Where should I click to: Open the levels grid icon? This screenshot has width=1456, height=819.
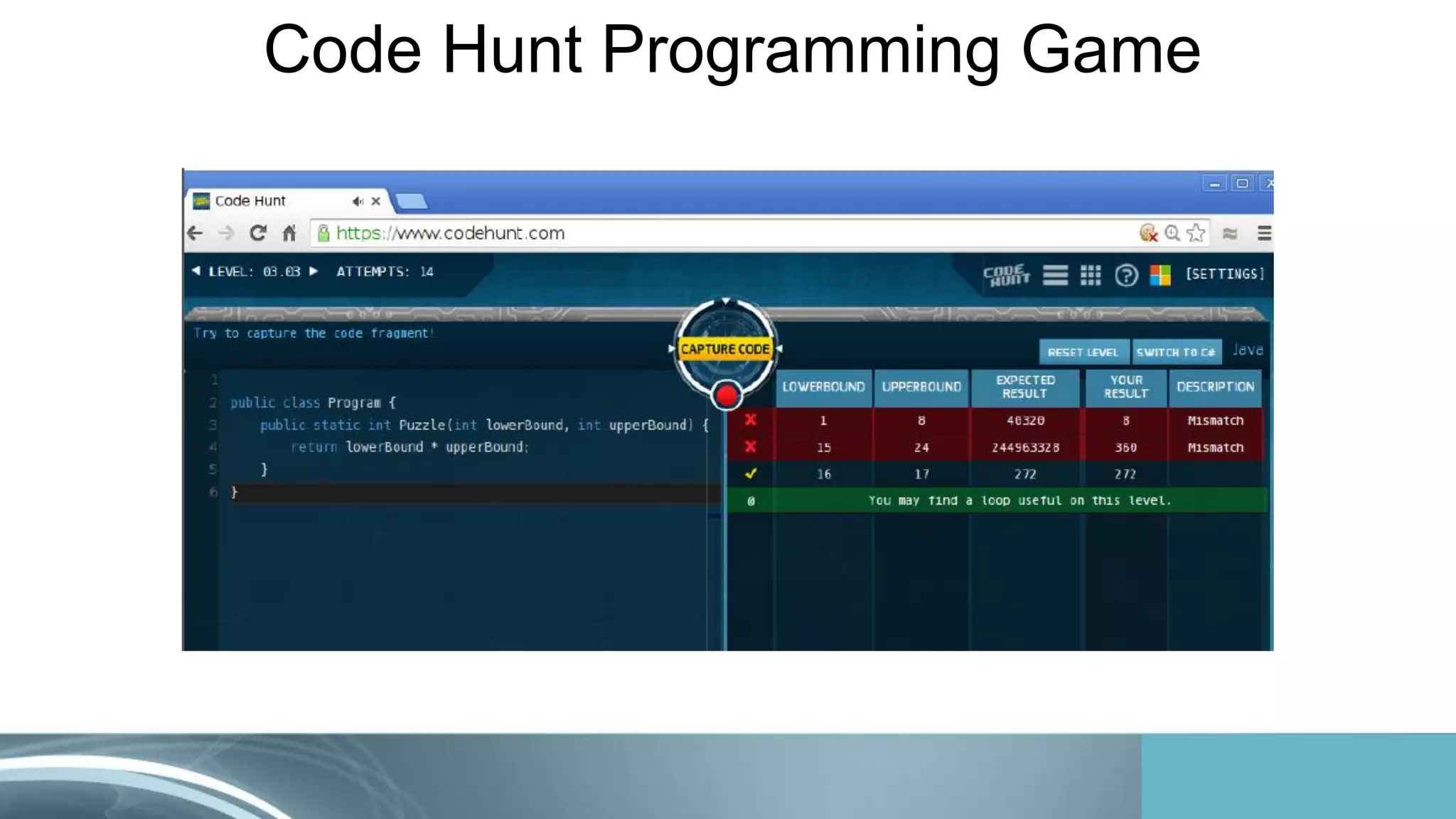click(x=1090, y=275)
